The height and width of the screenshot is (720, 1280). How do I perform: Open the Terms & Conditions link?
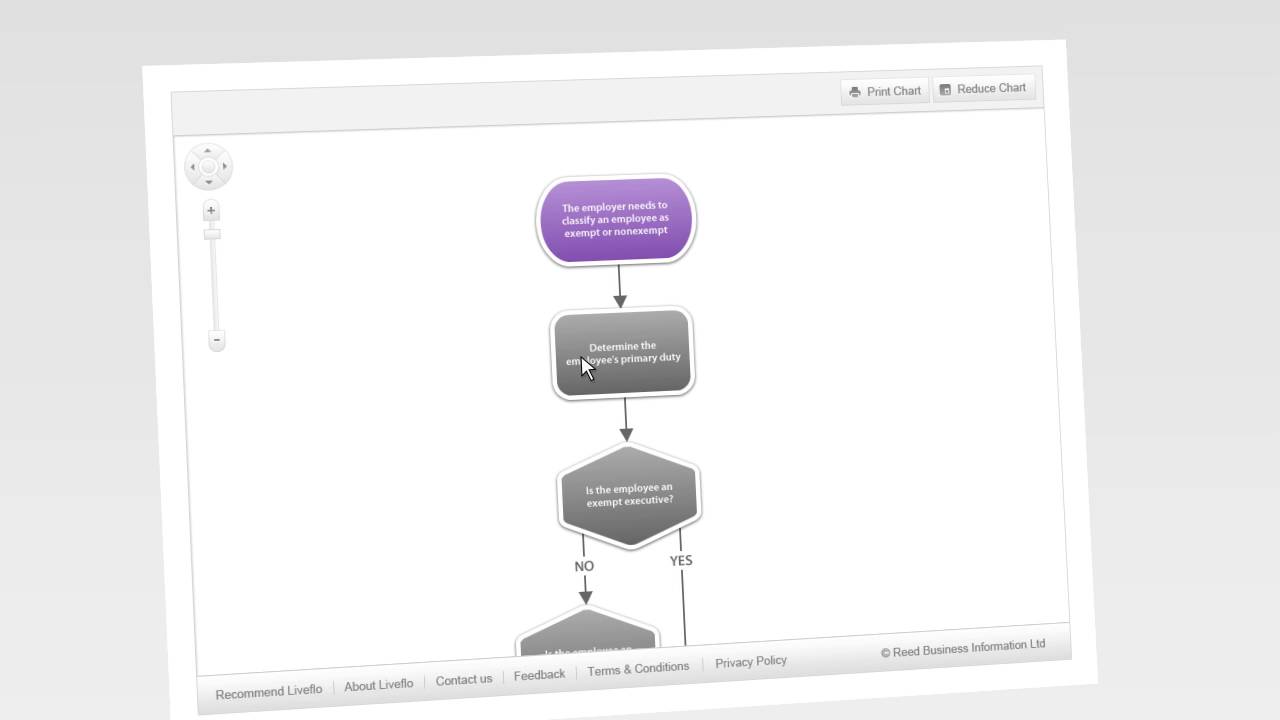pos(638,668)
